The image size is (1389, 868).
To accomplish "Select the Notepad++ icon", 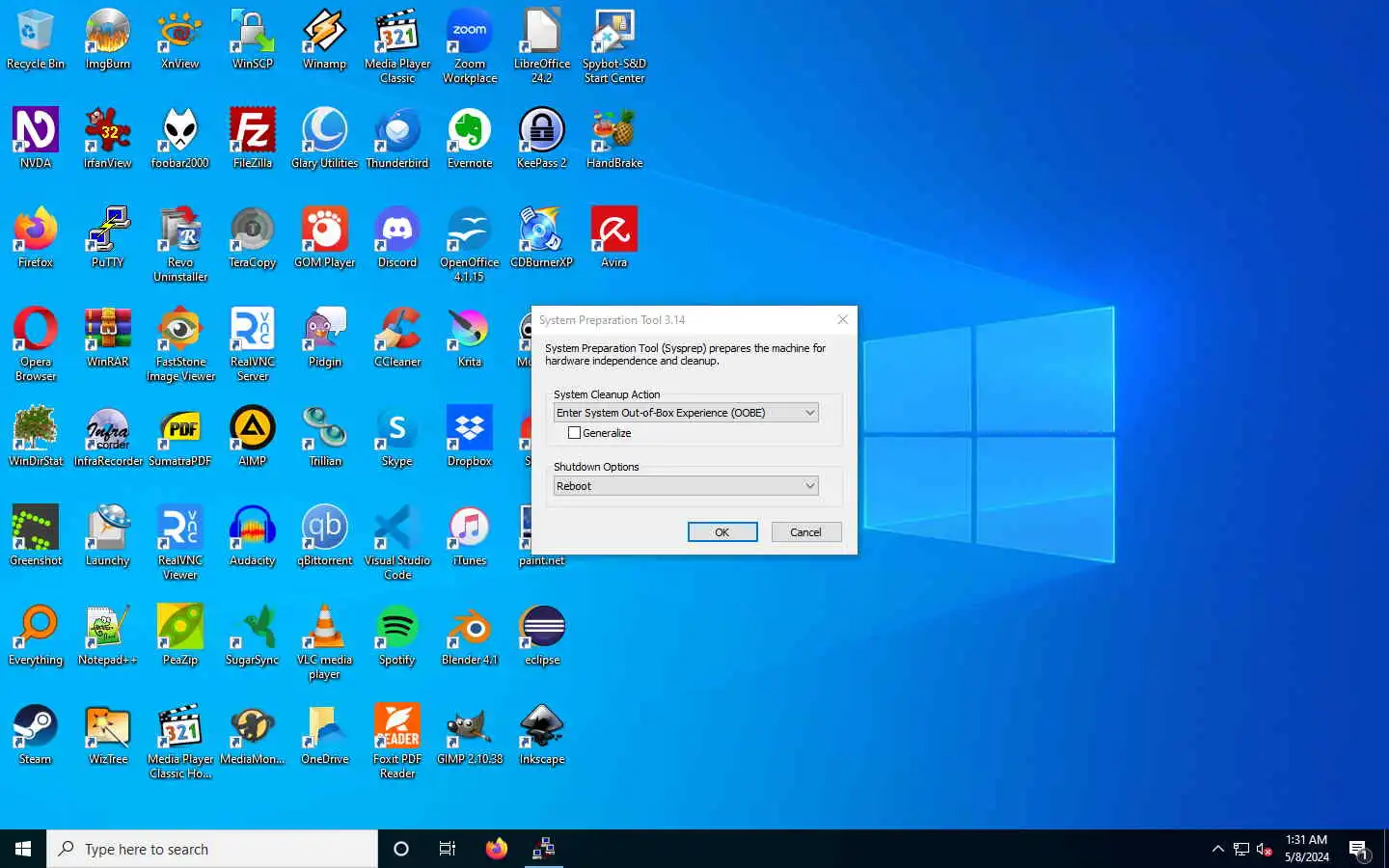I will [x=108, y=637].
